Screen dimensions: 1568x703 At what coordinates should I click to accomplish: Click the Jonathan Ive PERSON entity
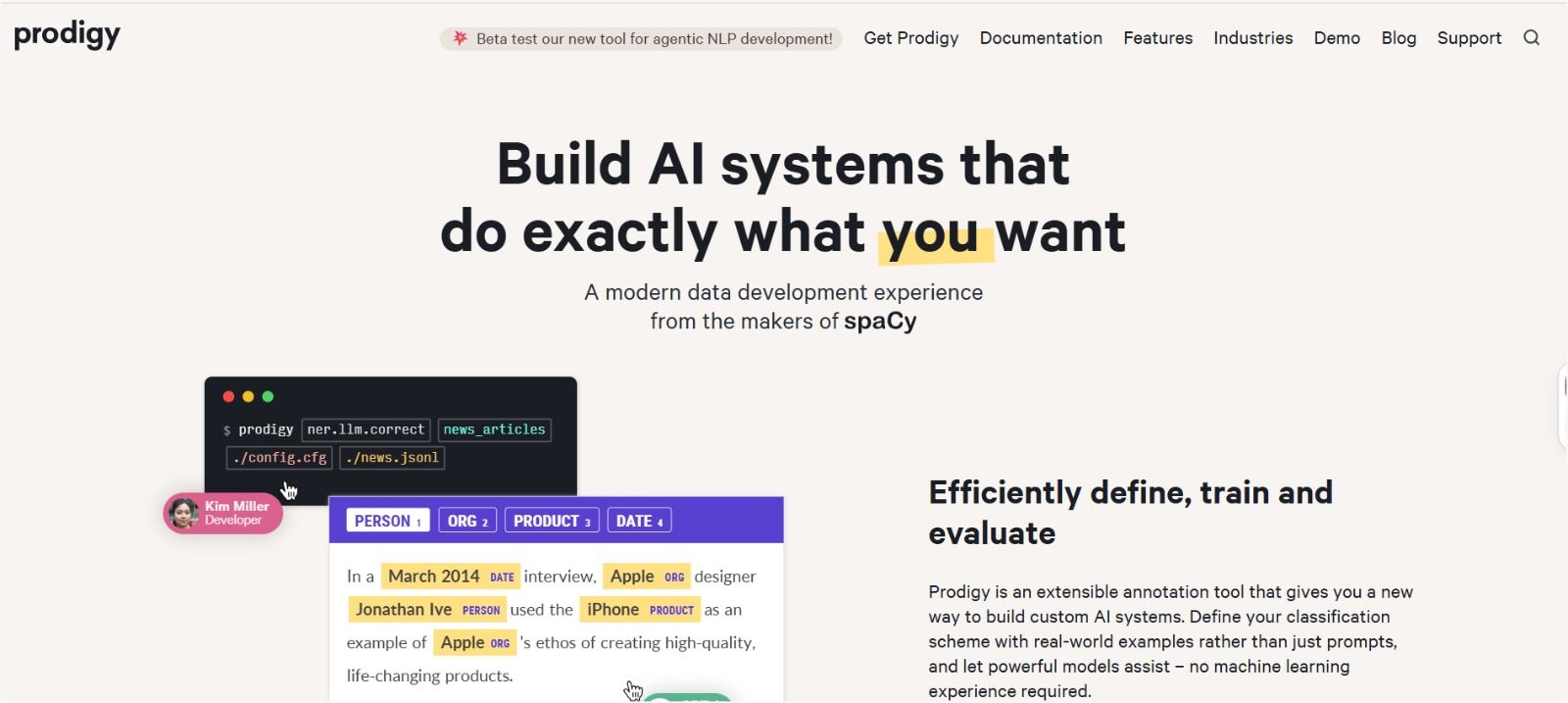[x=426, y=610]
